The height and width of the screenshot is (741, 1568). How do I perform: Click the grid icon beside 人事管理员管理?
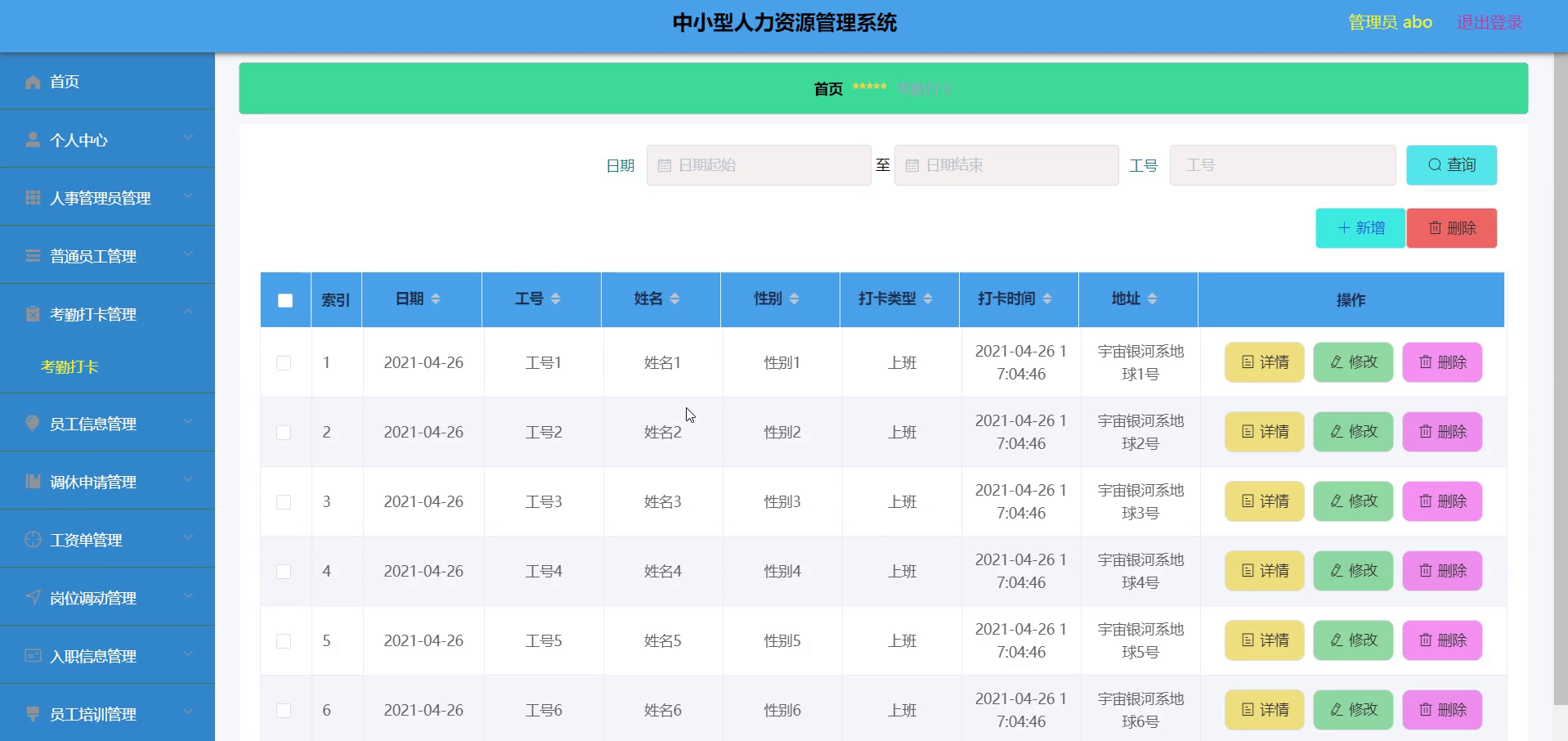(33, 198)
